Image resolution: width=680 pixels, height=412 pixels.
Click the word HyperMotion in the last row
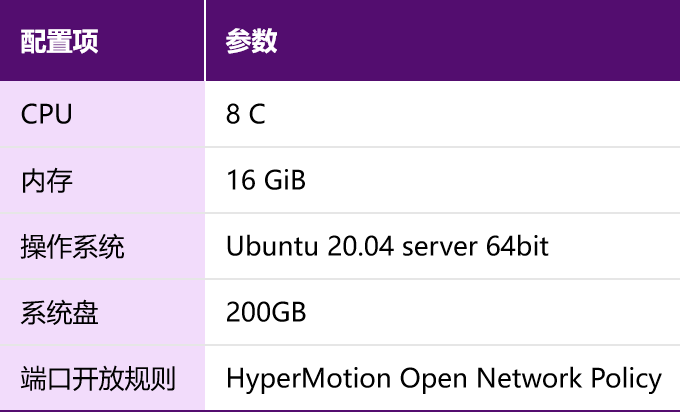click(x=308, y=379)
